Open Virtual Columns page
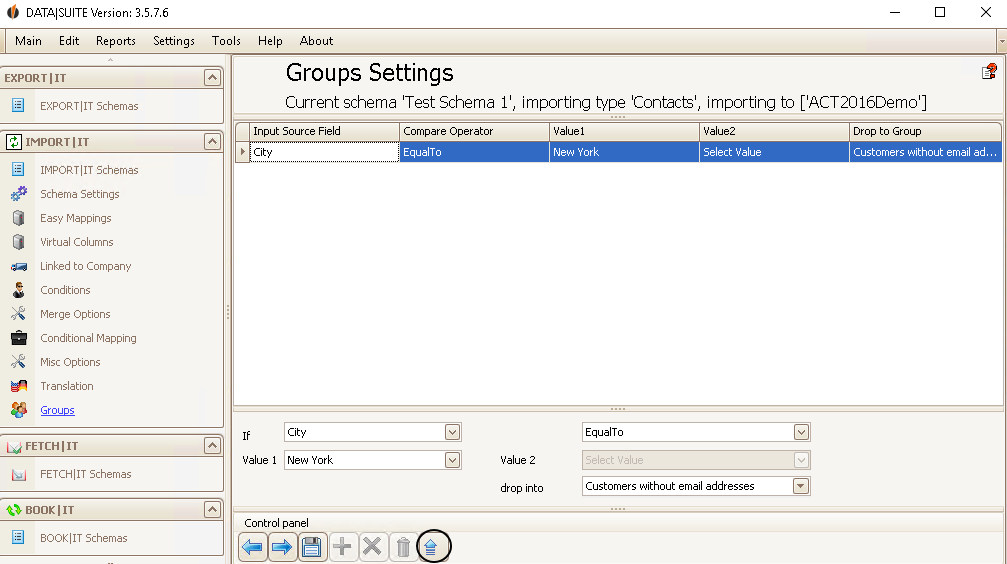The height and width of the screenshot is (564, 1007). pyautogui.click(x=76, y=242)
